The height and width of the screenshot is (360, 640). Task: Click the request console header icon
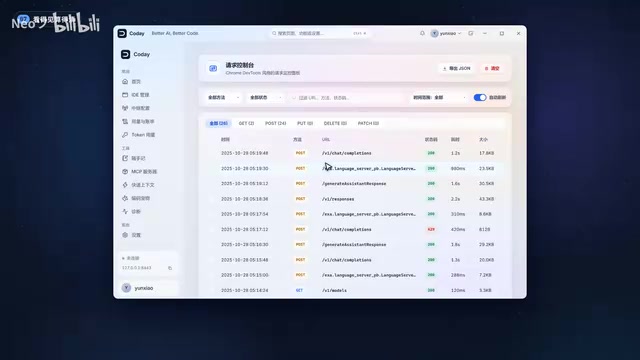(213, 69)
